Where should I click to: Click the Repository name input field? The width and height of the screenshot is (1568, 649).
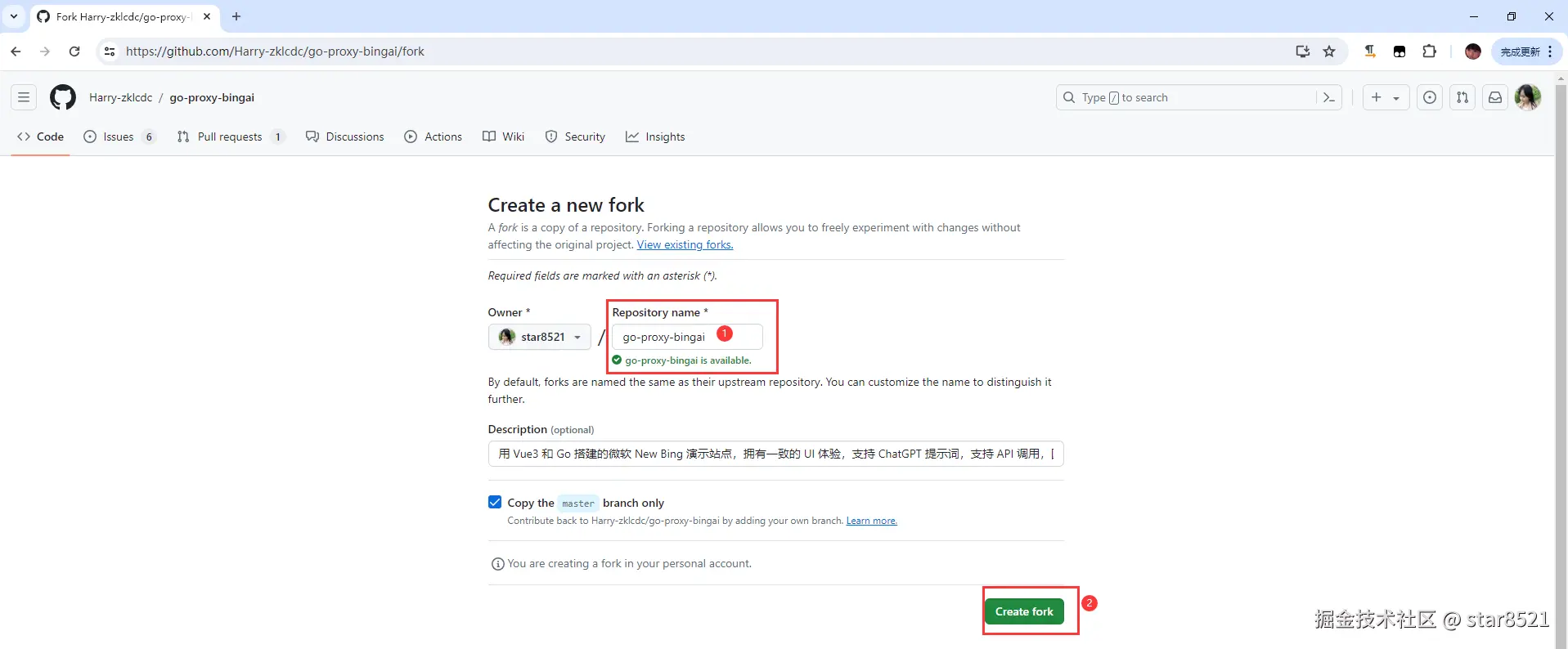pos(687,337)
